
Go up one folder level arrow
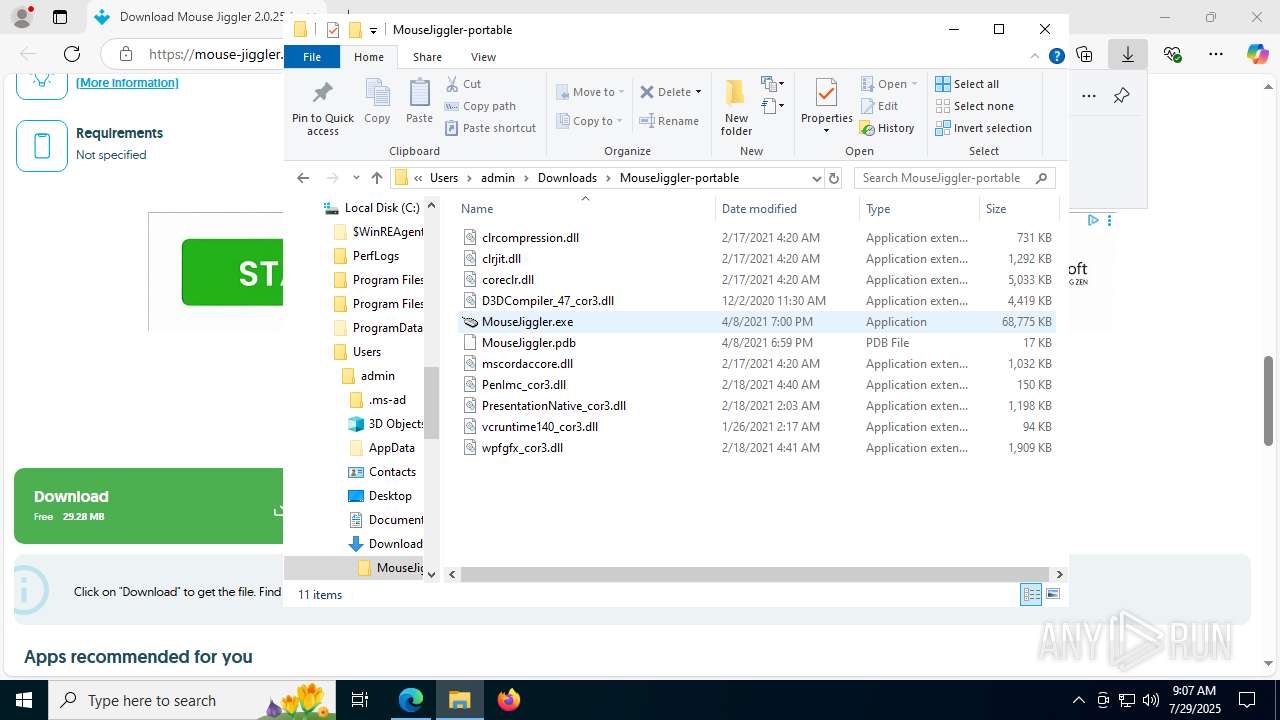point(377,178)
